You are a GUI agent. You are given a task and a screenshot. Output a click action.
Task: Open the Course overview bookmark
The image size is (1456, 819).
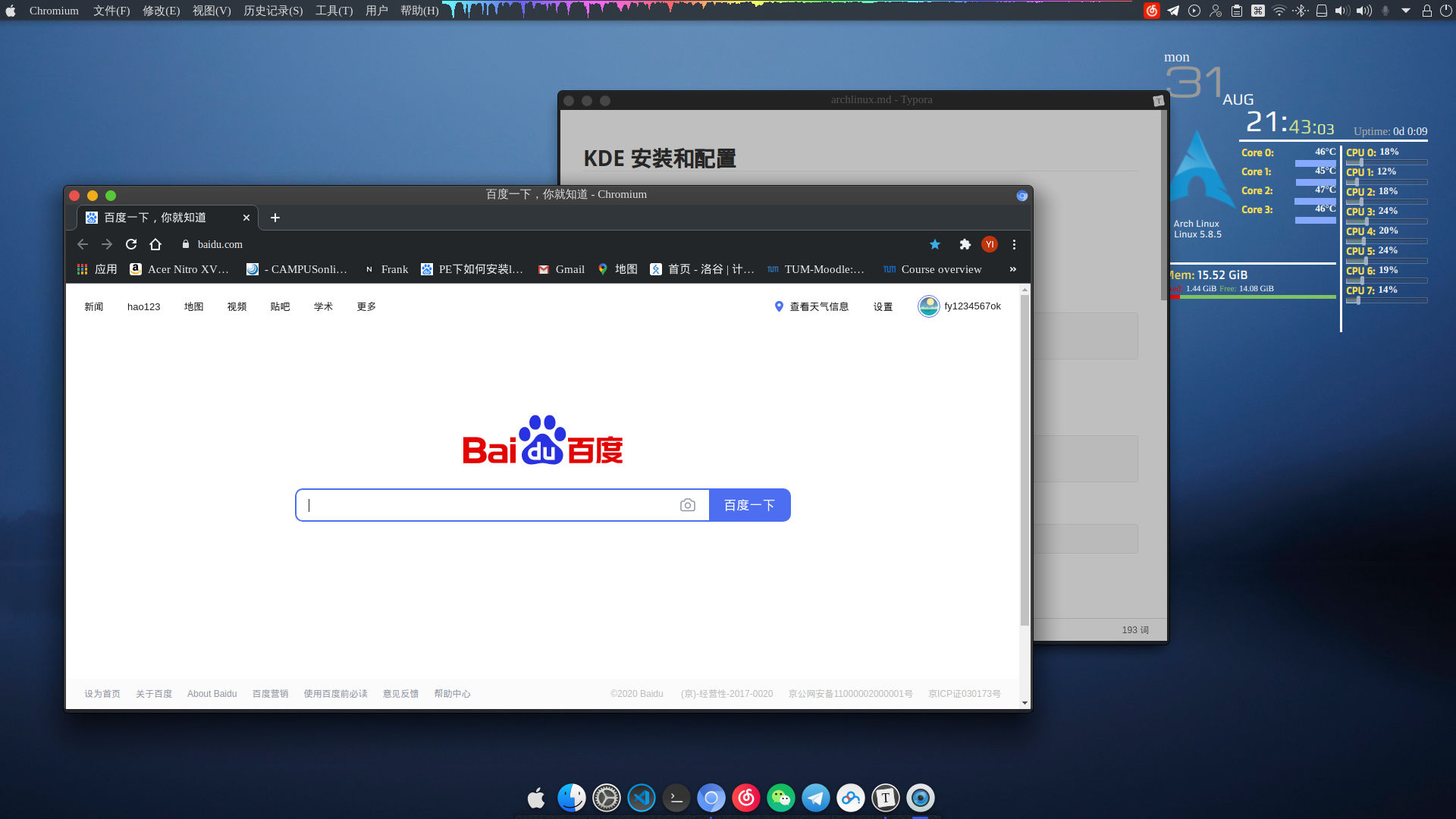click(x=933, y=269)
